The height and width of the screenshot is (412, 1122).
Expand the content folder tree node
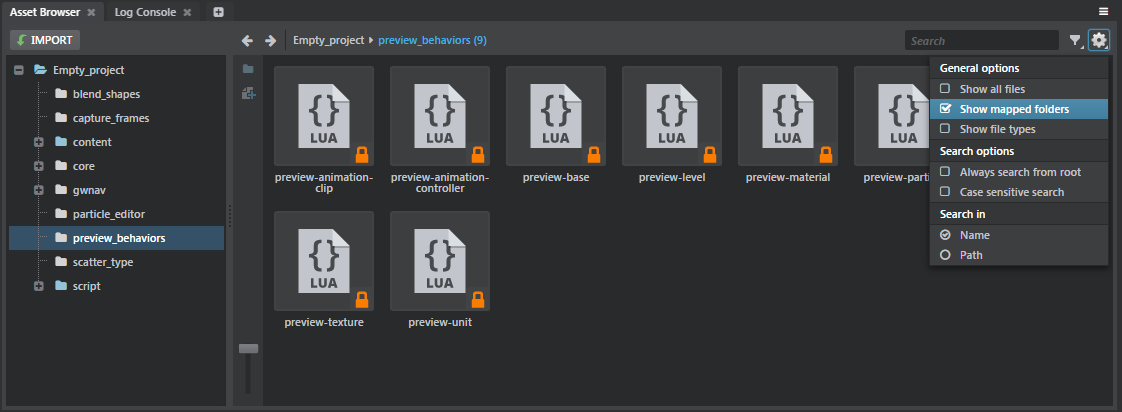[39, 142]
